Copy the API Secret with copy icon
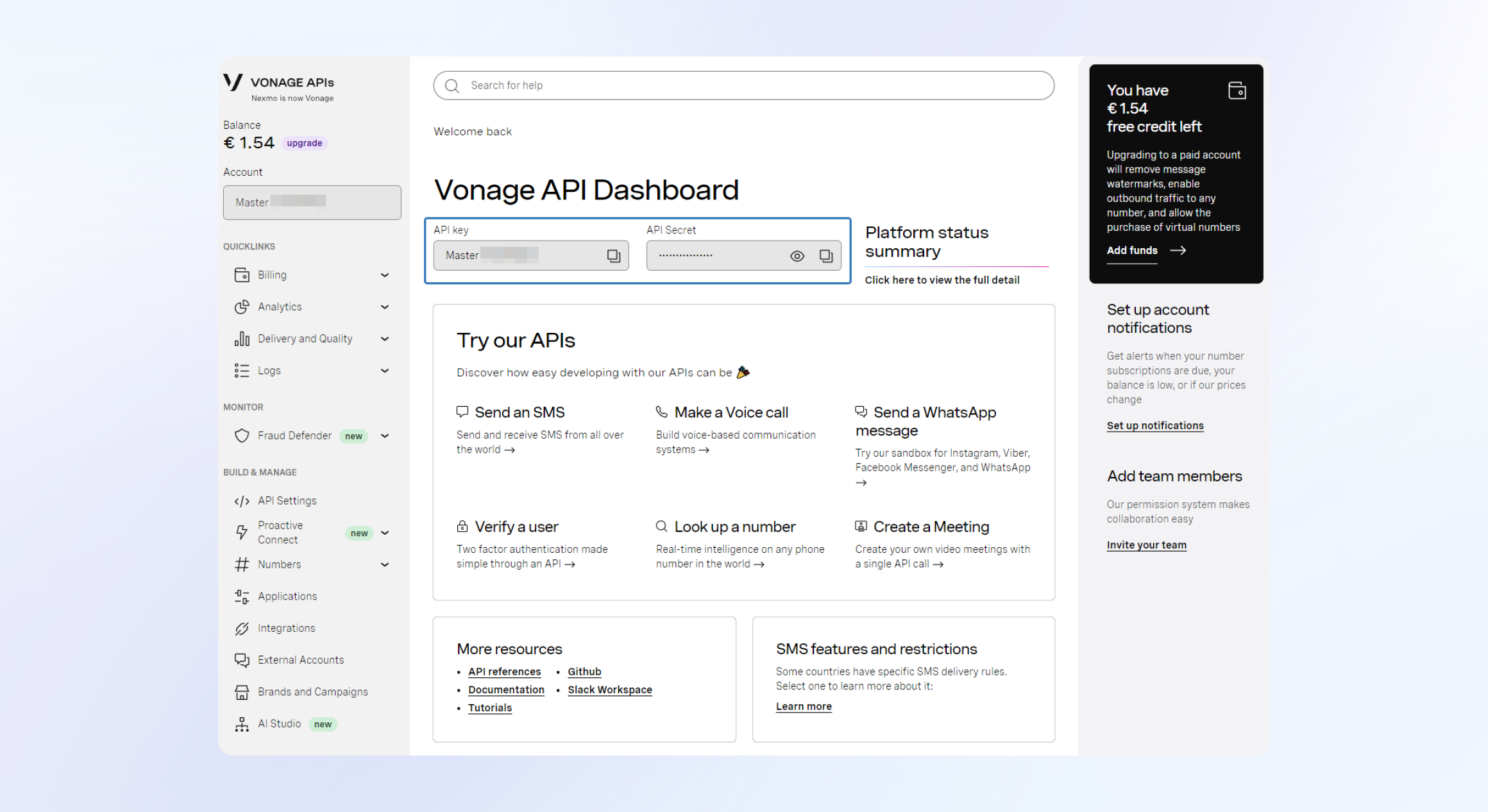 pyautogui.click(x=826, y=256)
